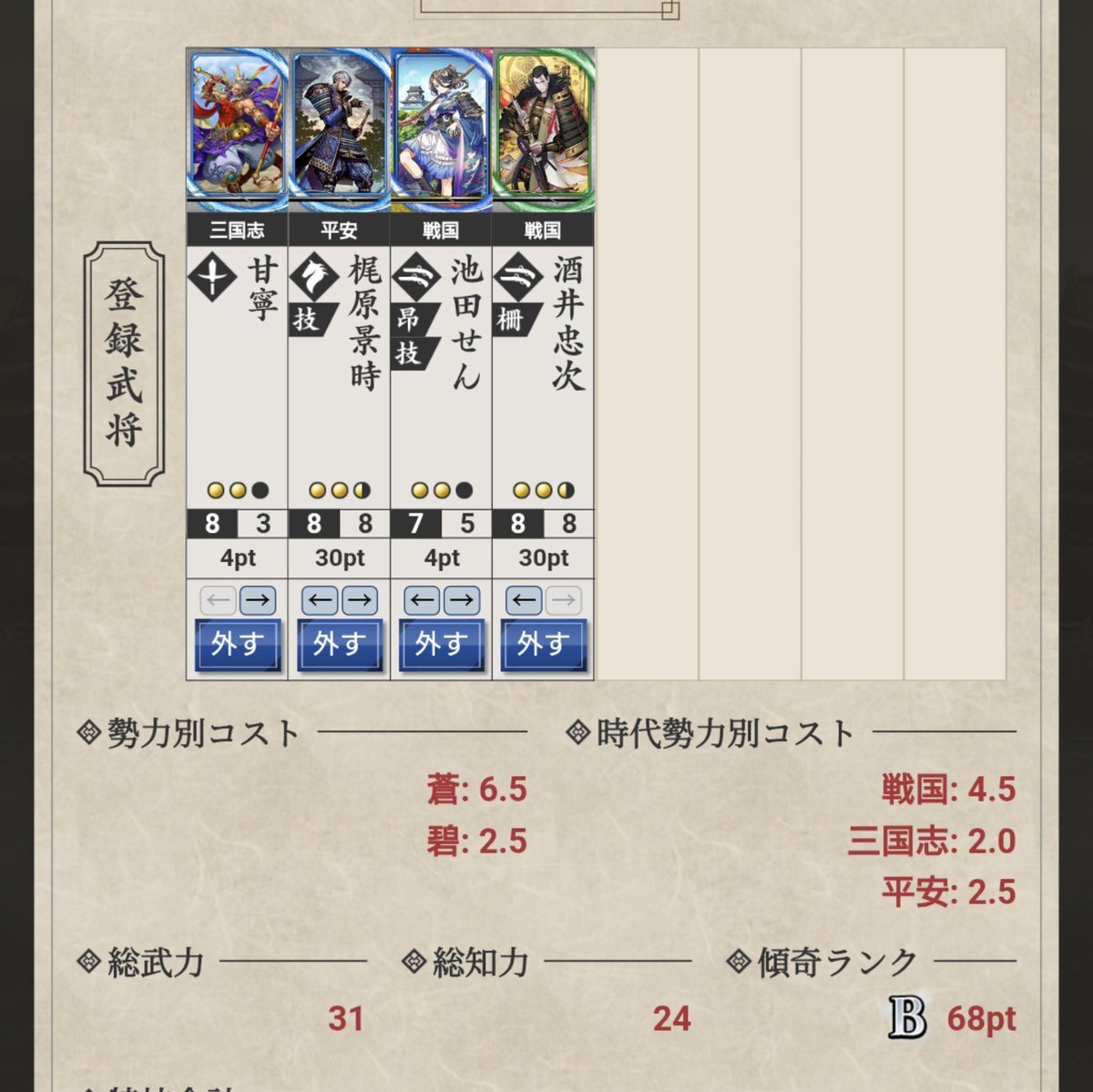Move 酒井忠次 left with arrow button
1093x1092 pixels.
[x=524, y=600]
